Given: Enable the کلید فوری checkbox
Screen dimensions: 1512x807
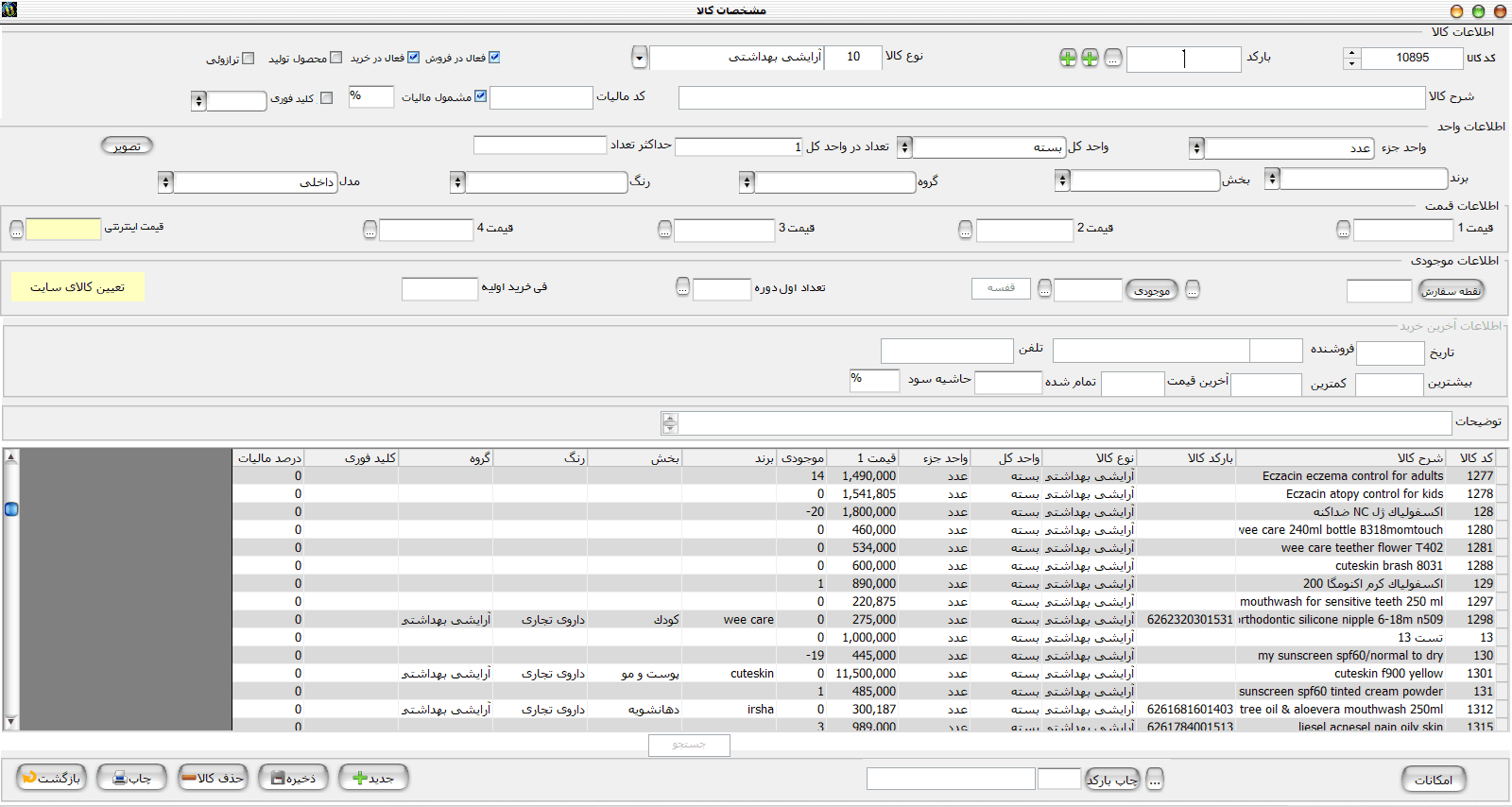Looking at the screenshot, I should tap(326, 98).
